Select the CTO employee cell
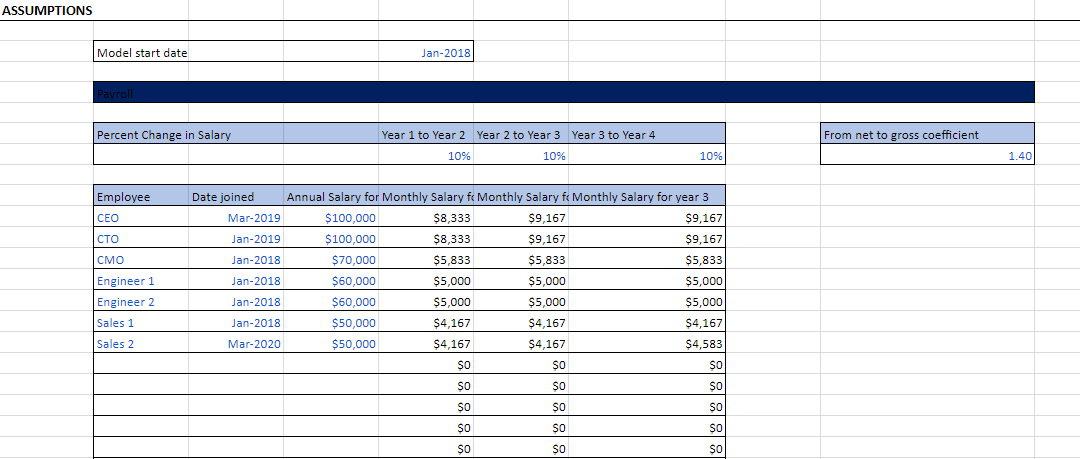The height and width of the screenshot is (459, 1080). 141,239
